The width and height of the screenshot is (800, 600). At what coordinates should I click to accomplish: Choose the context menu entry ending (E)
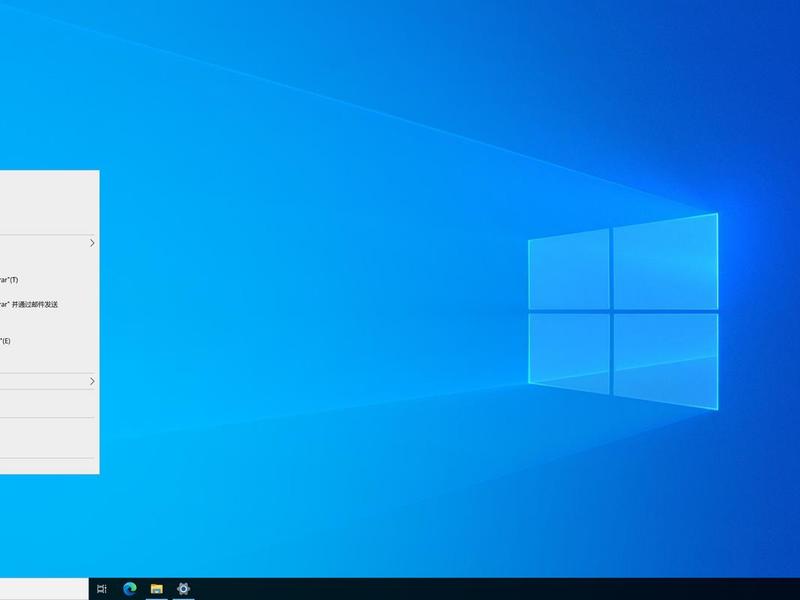tap(47, 341)
